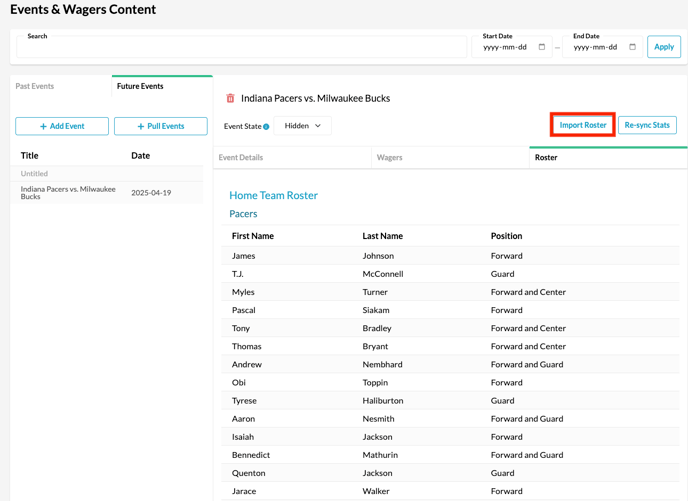Click first name Tyrese
This screenshot has width=688, height=501.
(x=244, y=401)
